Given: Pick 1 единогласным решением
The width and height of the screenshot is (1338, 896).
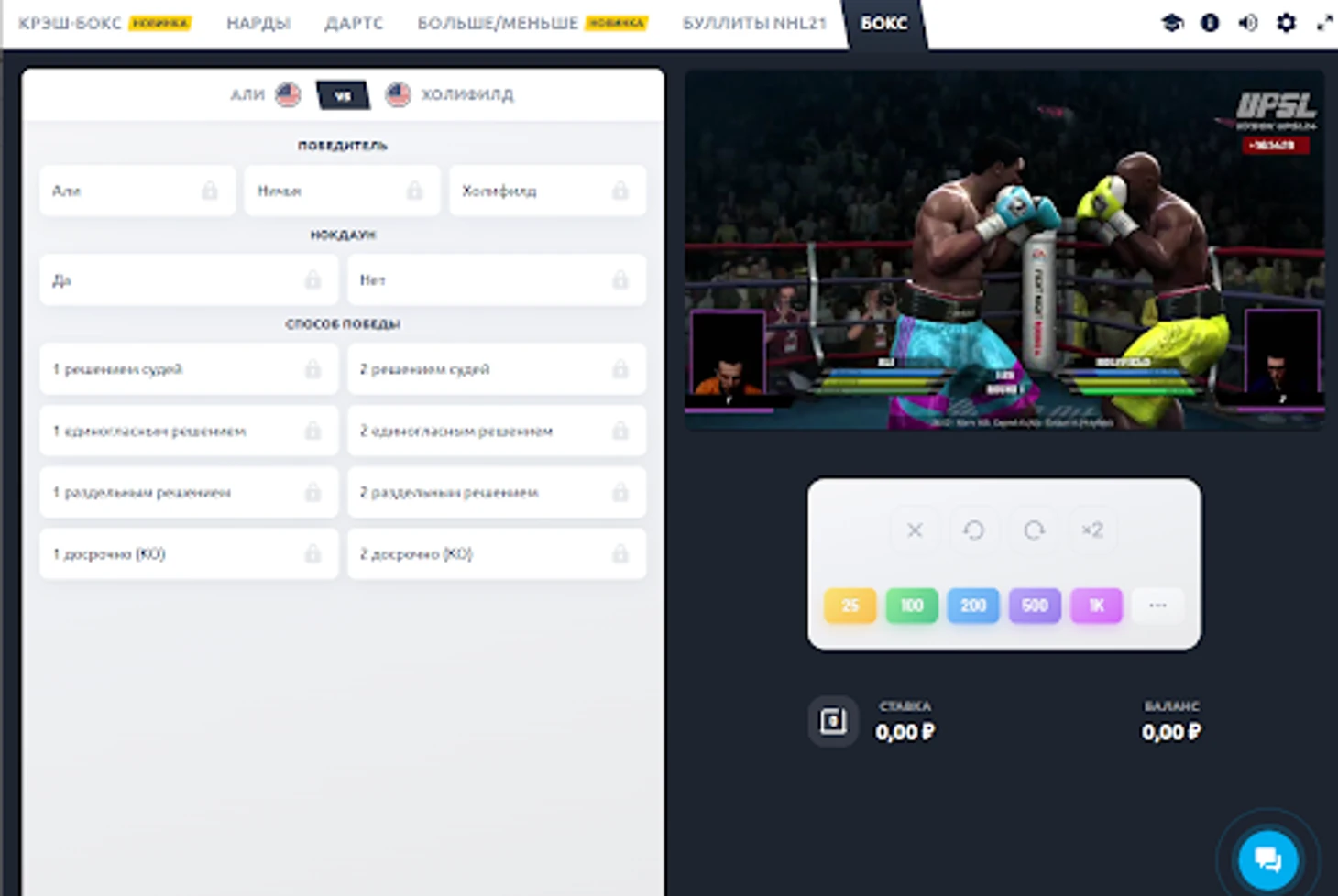Looking at the screenshot, I should point(189,431).
